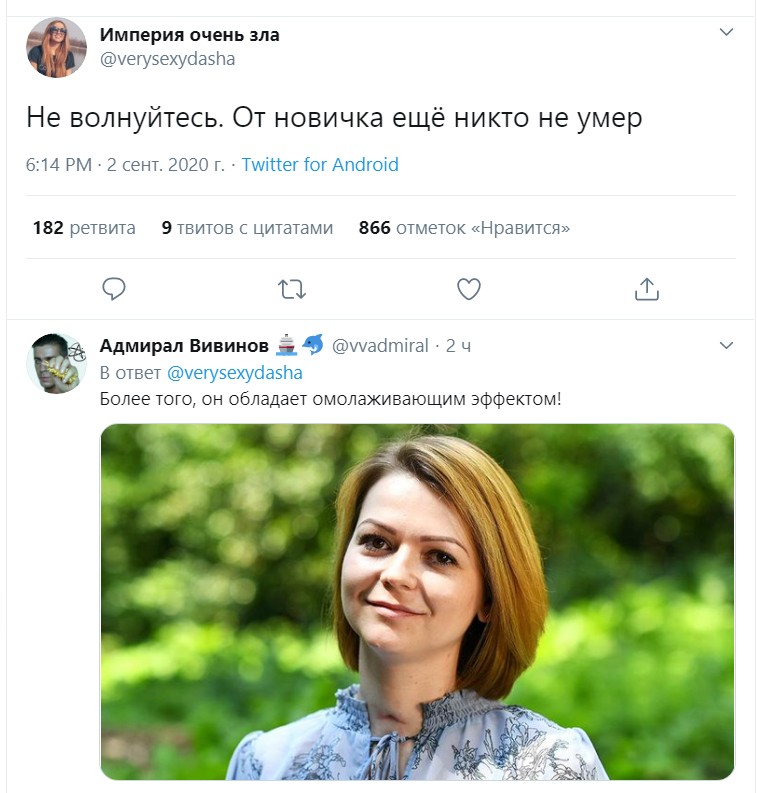Click the reply's 2 ч timestamp
This screenshot has height=793, width=757.
click(x=458, y=346)
